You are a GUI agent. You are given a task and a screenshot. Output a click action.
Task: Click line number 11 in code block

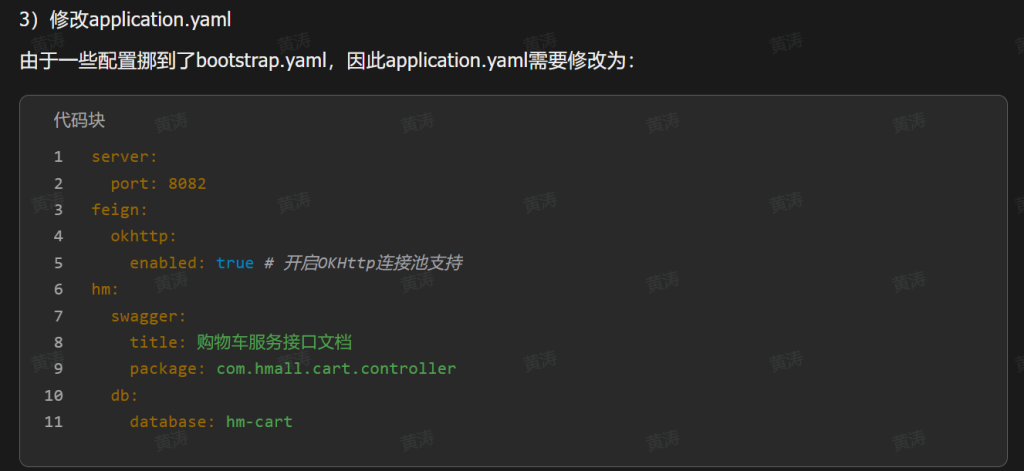pyautogui.click(x=54, y=422)
